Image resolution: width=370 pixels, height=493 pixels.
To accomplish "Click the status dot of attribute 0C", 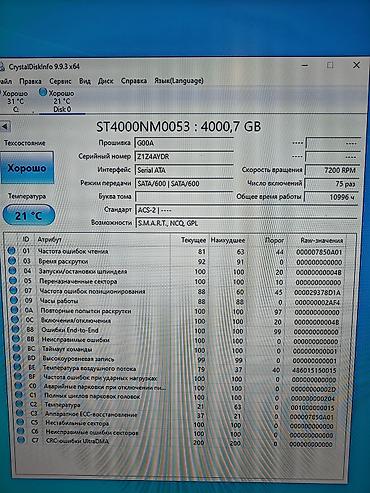I will [x=15, y=320].
